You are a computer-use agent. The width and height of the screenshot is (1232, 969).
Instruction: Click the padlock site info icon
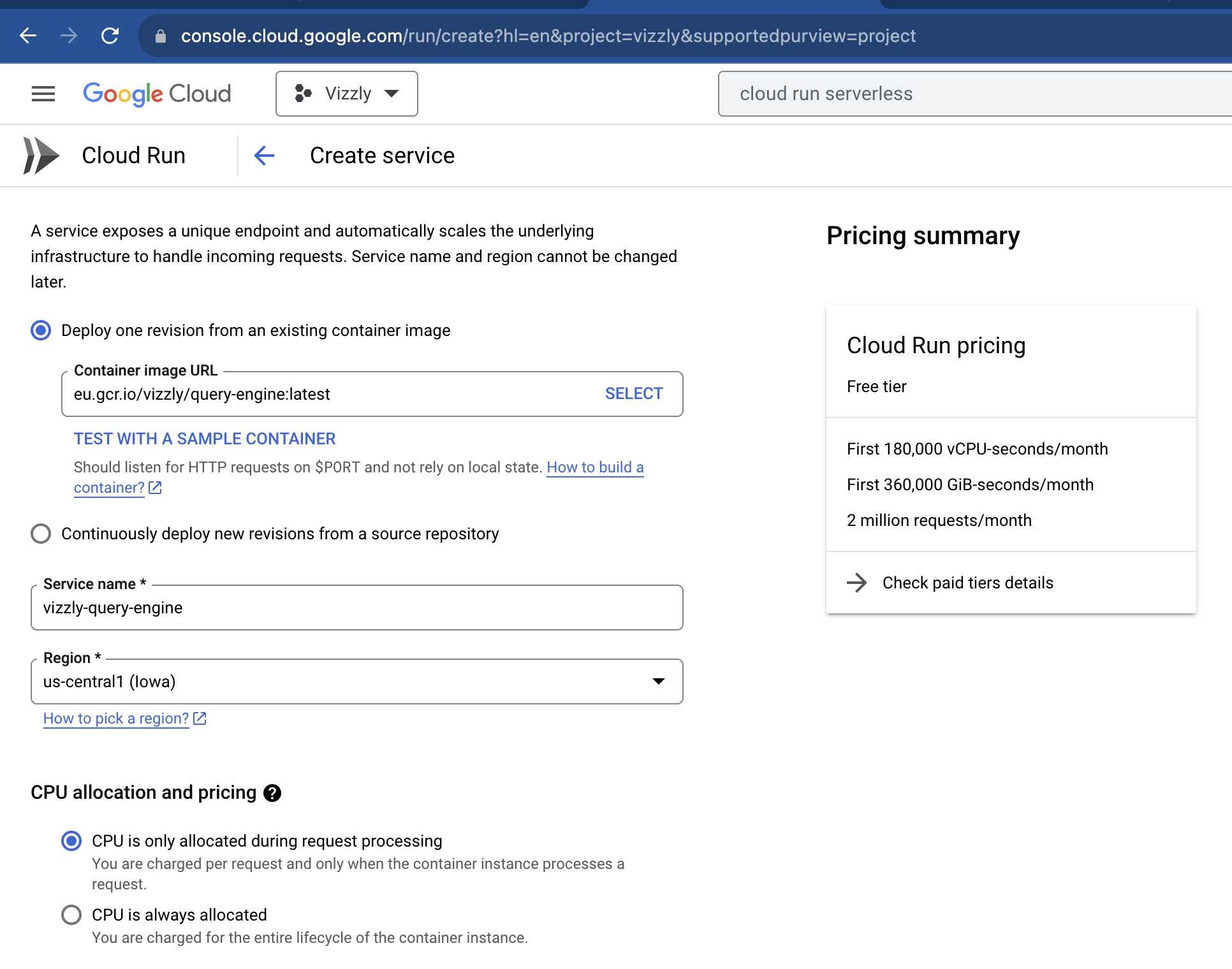(x=161, y=36)
